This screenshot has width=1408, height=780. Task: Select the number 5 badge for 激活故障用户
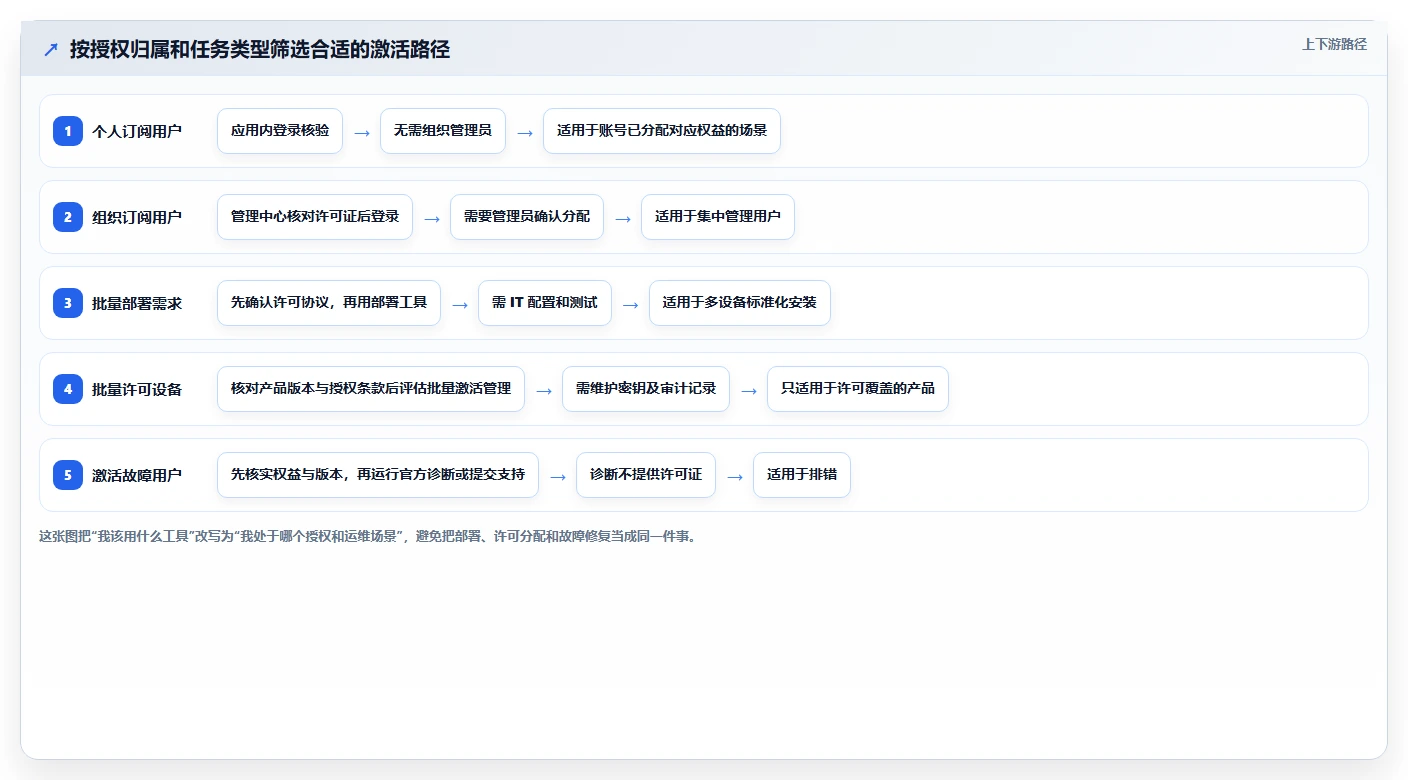click(68, 475)
